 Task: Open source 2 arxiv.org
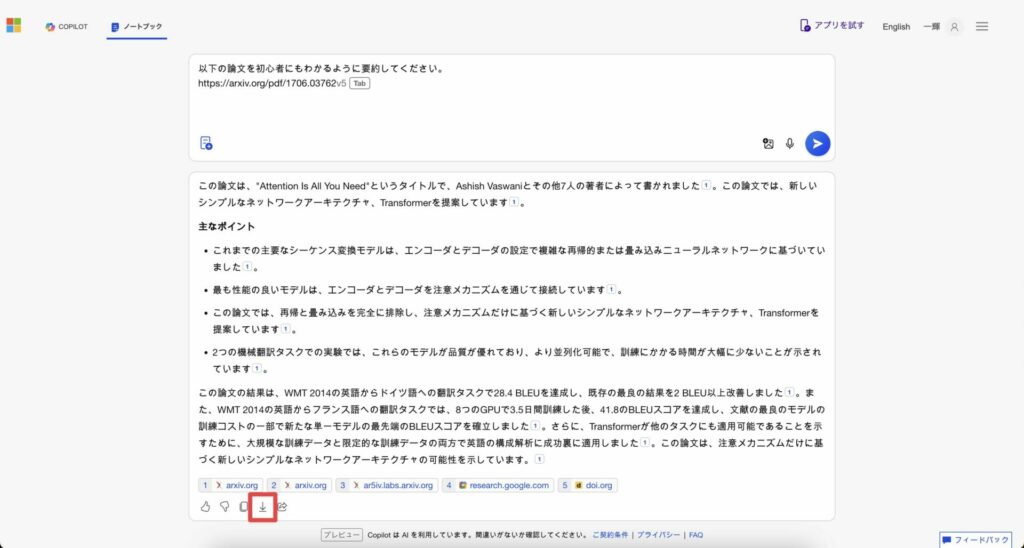300,485
